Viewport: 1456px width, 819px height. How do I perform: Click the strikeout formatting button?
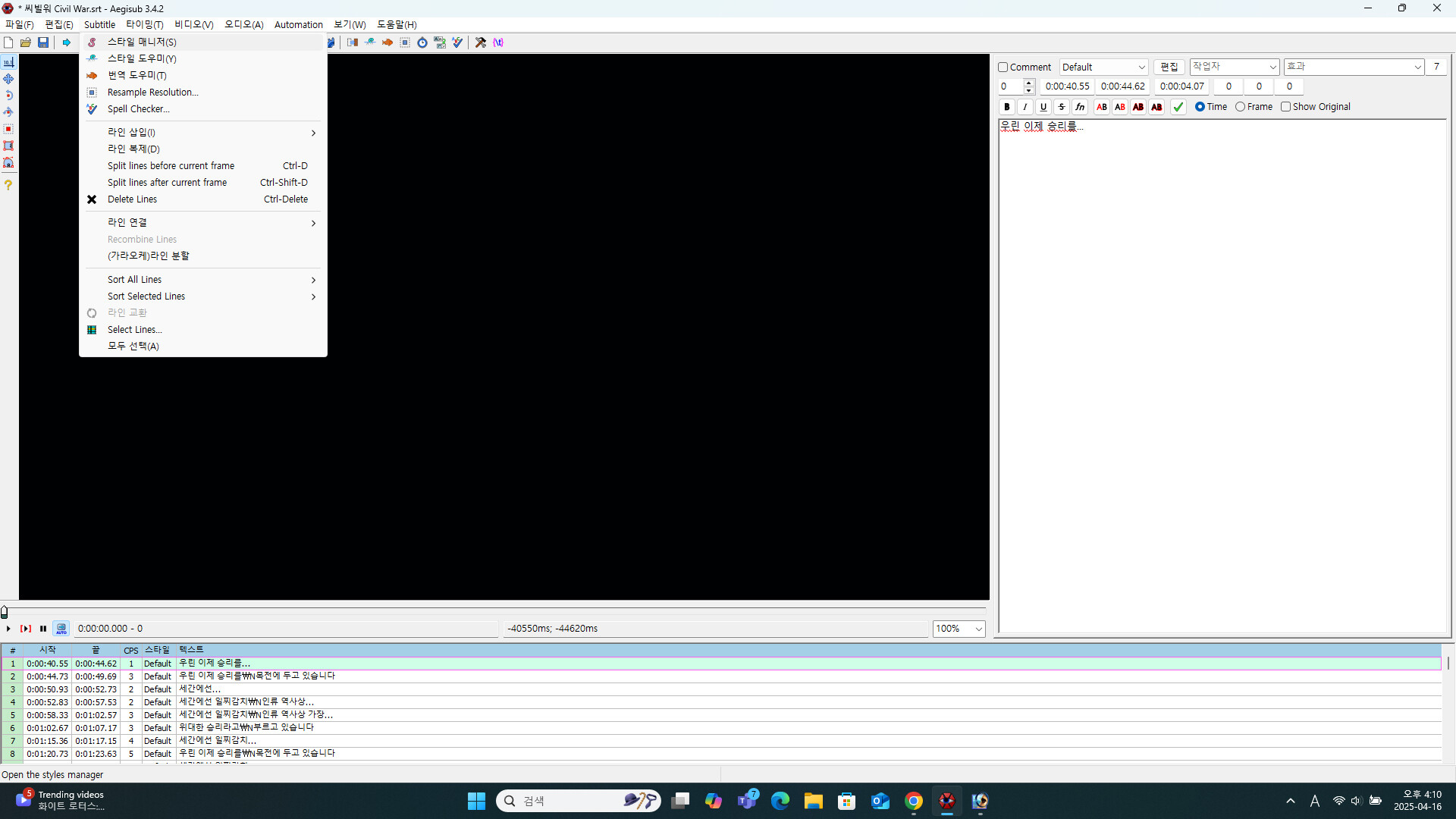[1062, 107]
